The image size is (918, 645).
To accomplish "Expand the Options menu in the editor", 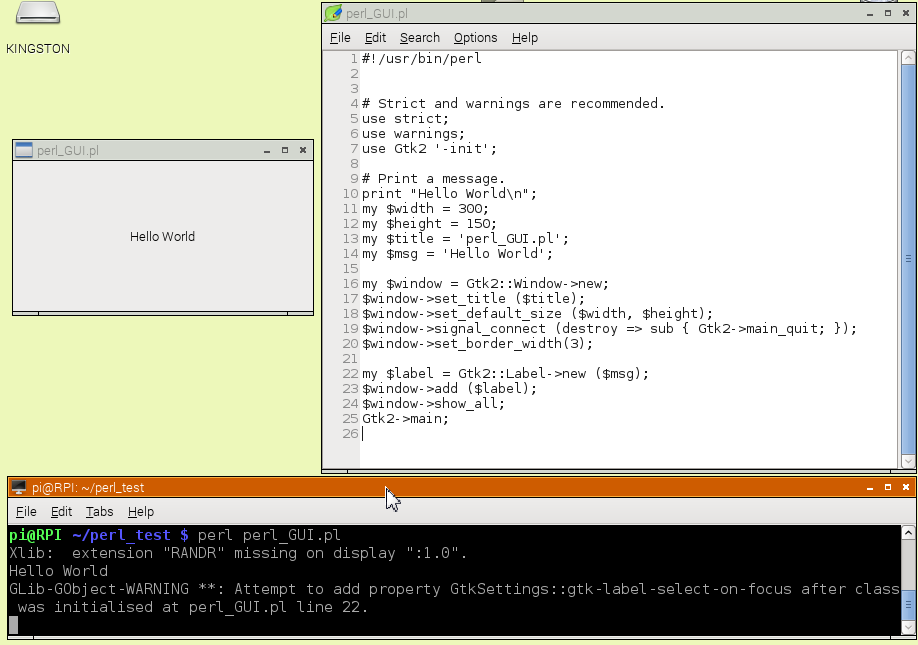I will click(475, 38).
